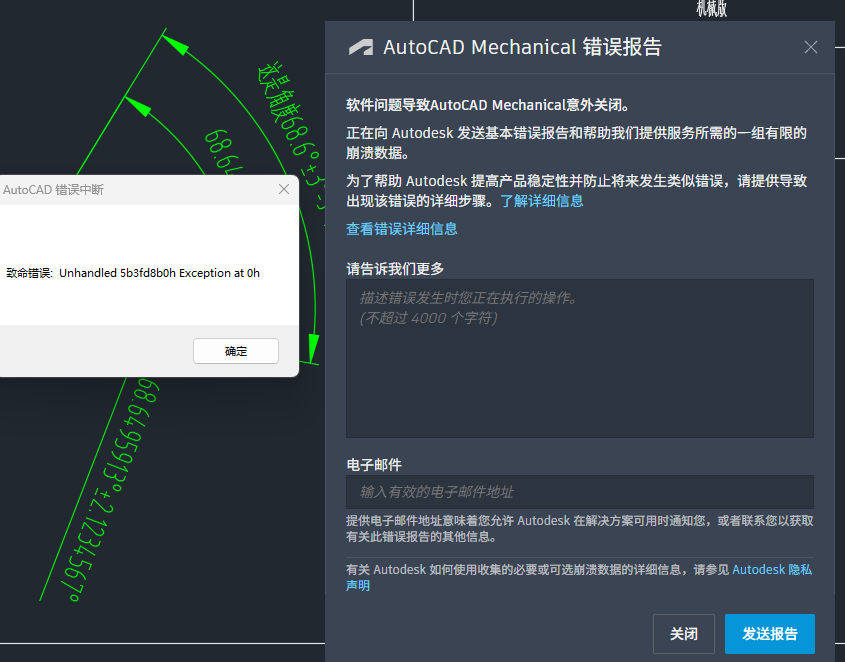
Task: Click the 关闭 button in the error report
Action: click(x=684, y=634)
